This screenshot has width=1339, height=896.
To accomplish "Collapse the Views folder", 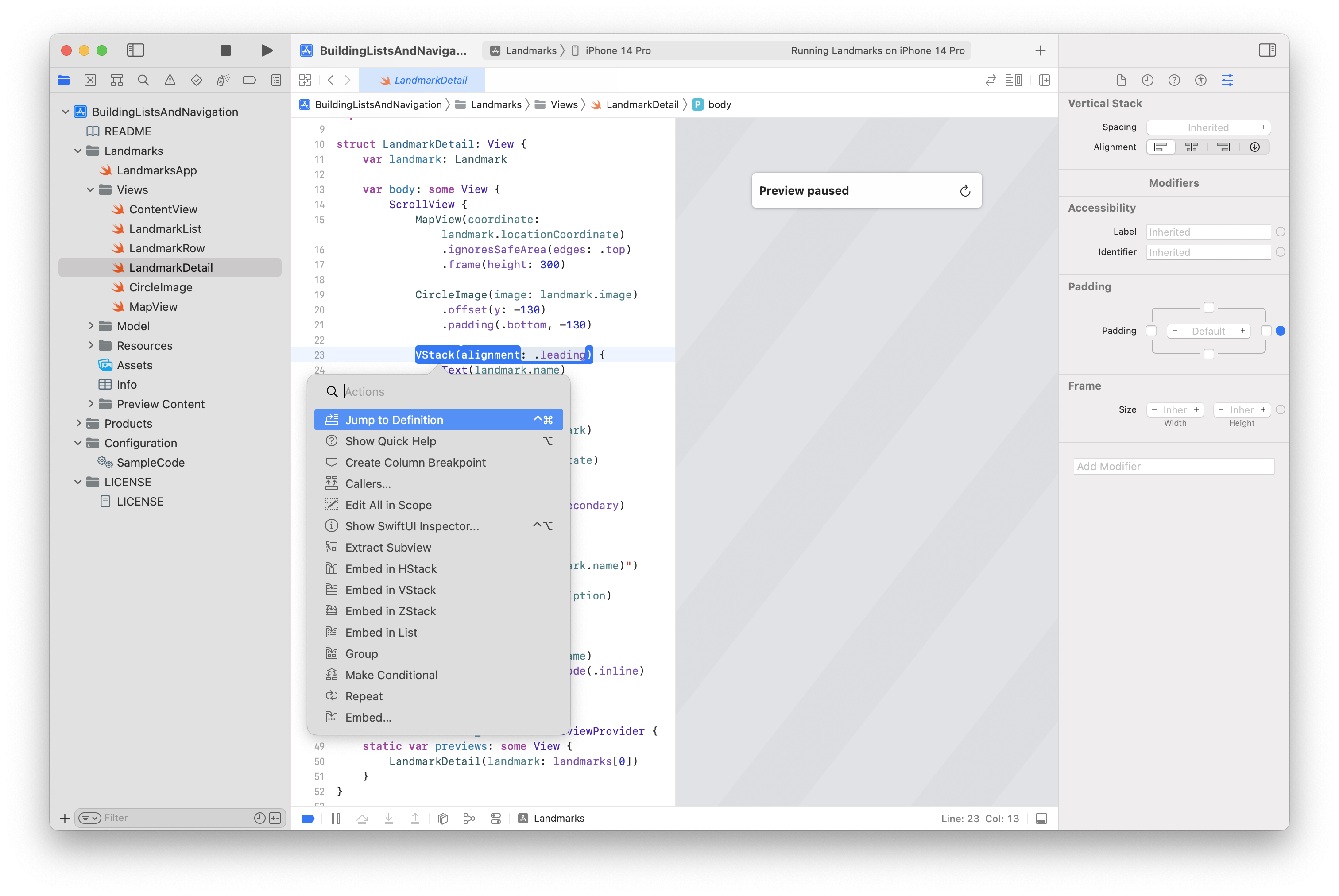I will pos(90,190).
